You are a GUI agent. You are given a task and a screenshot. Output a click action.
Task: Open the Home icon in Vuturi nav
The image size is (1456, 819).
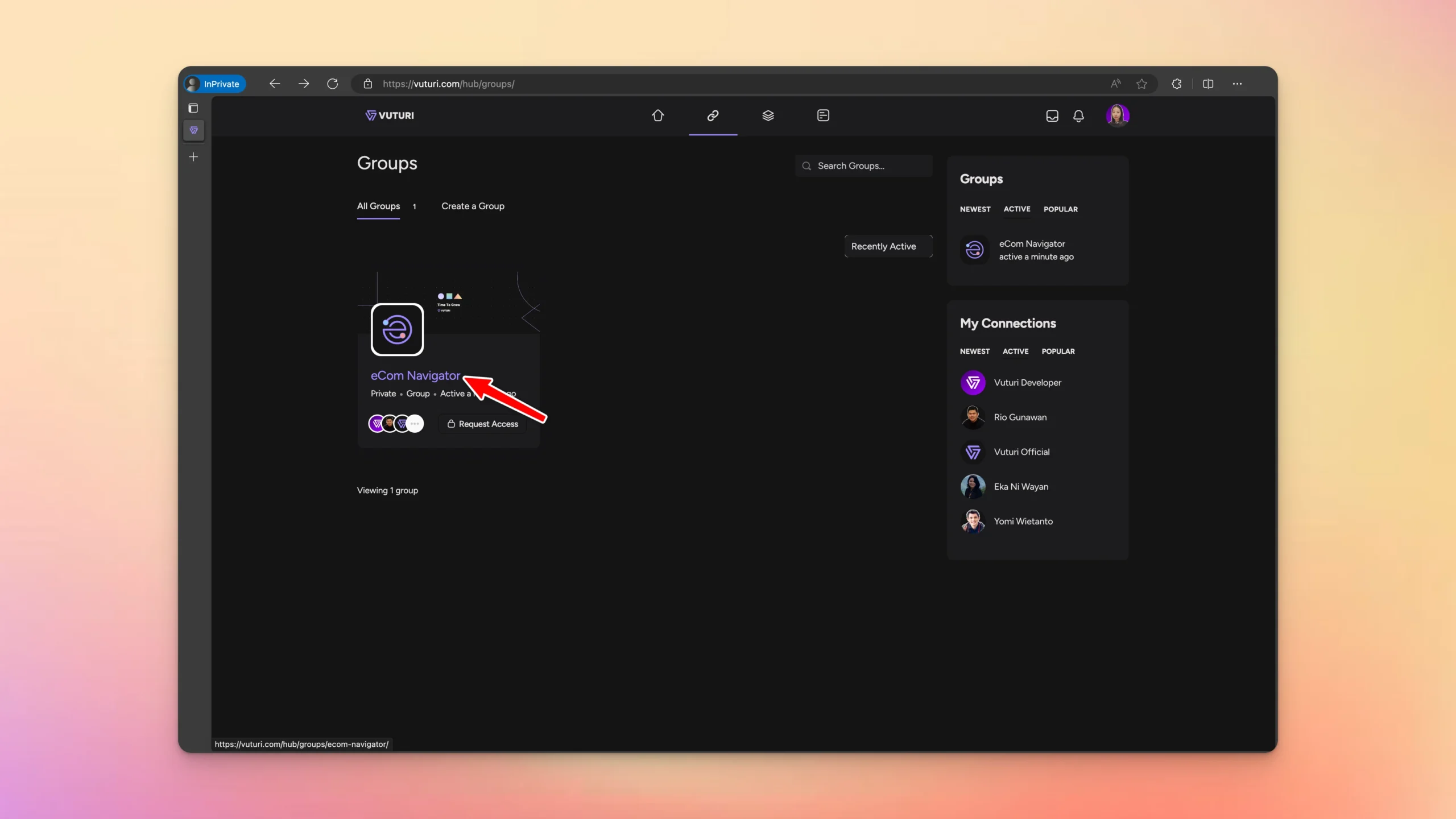click(x=658, y=115)
